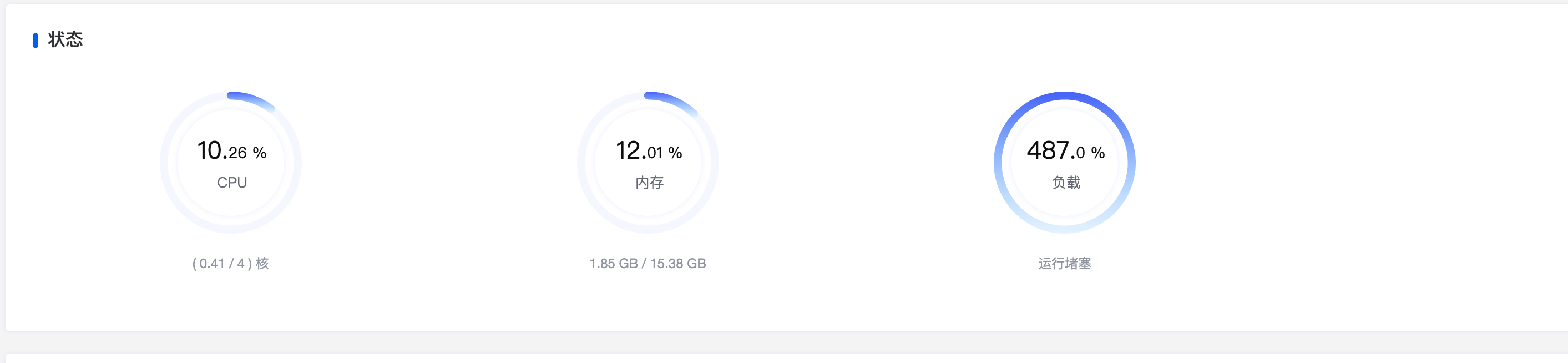The width and height of the screenshot is (1568, 363).
Task: Click the 状态 section heading
Action: (65, 40)
